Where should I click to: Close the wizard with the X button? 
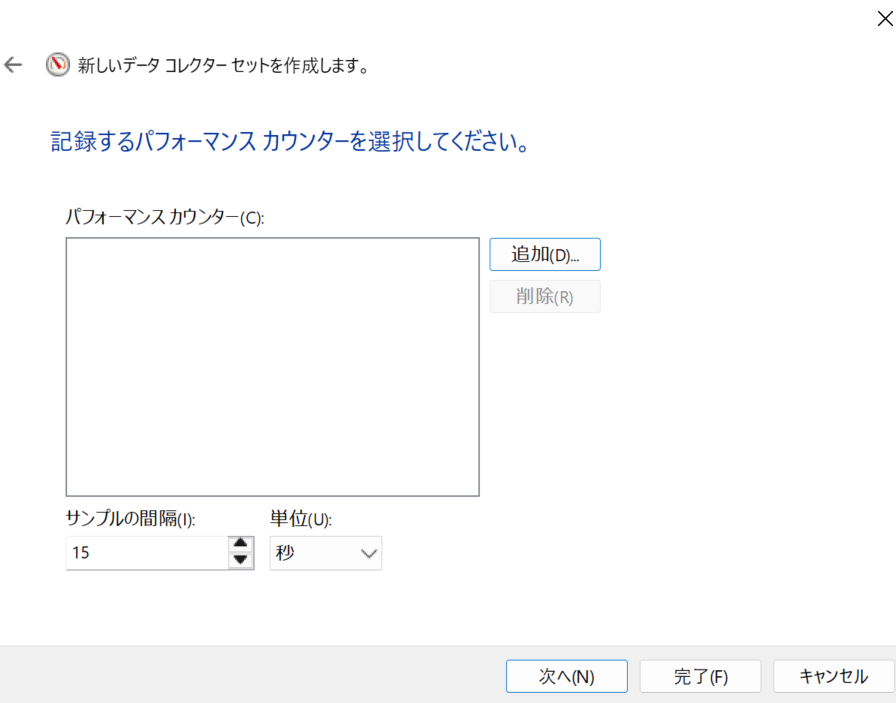pos(885,19)
